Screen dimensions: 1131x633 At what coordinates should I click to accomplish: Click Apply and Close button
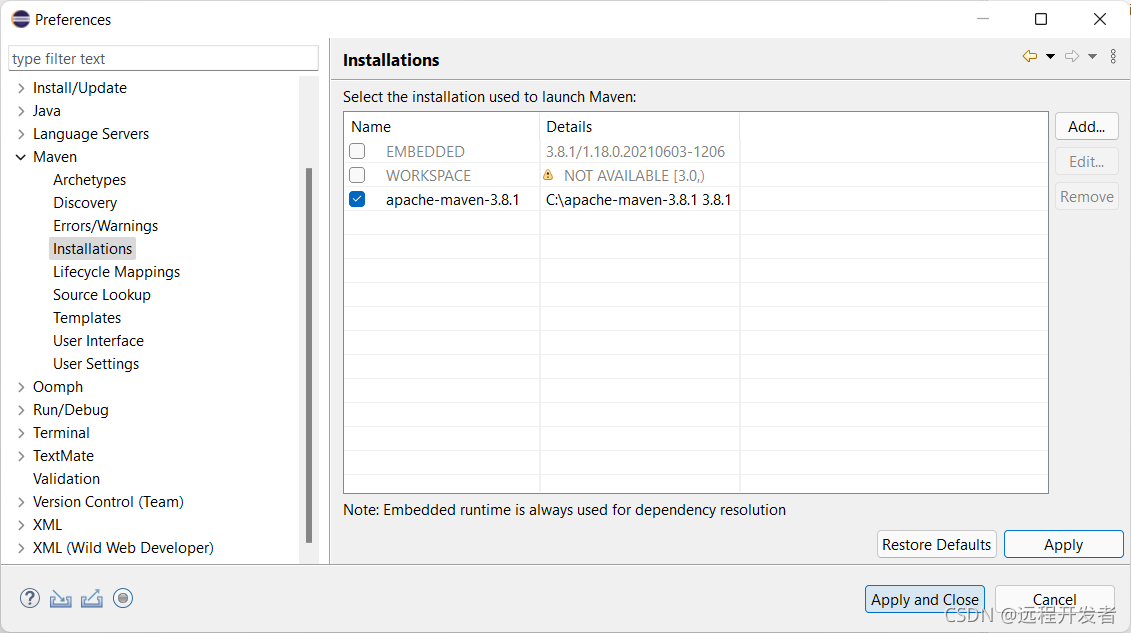[x=925, y=599]
